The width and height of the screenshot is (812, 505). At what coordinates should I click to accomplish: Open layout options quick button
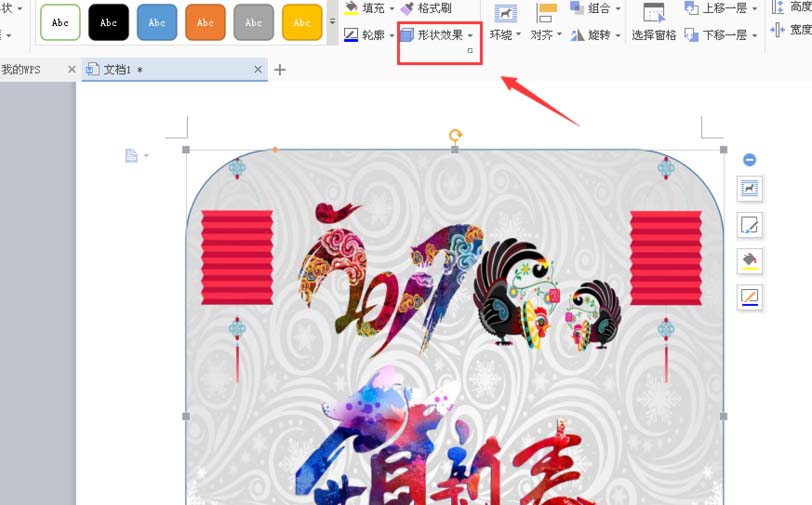(x=749, y=189)
